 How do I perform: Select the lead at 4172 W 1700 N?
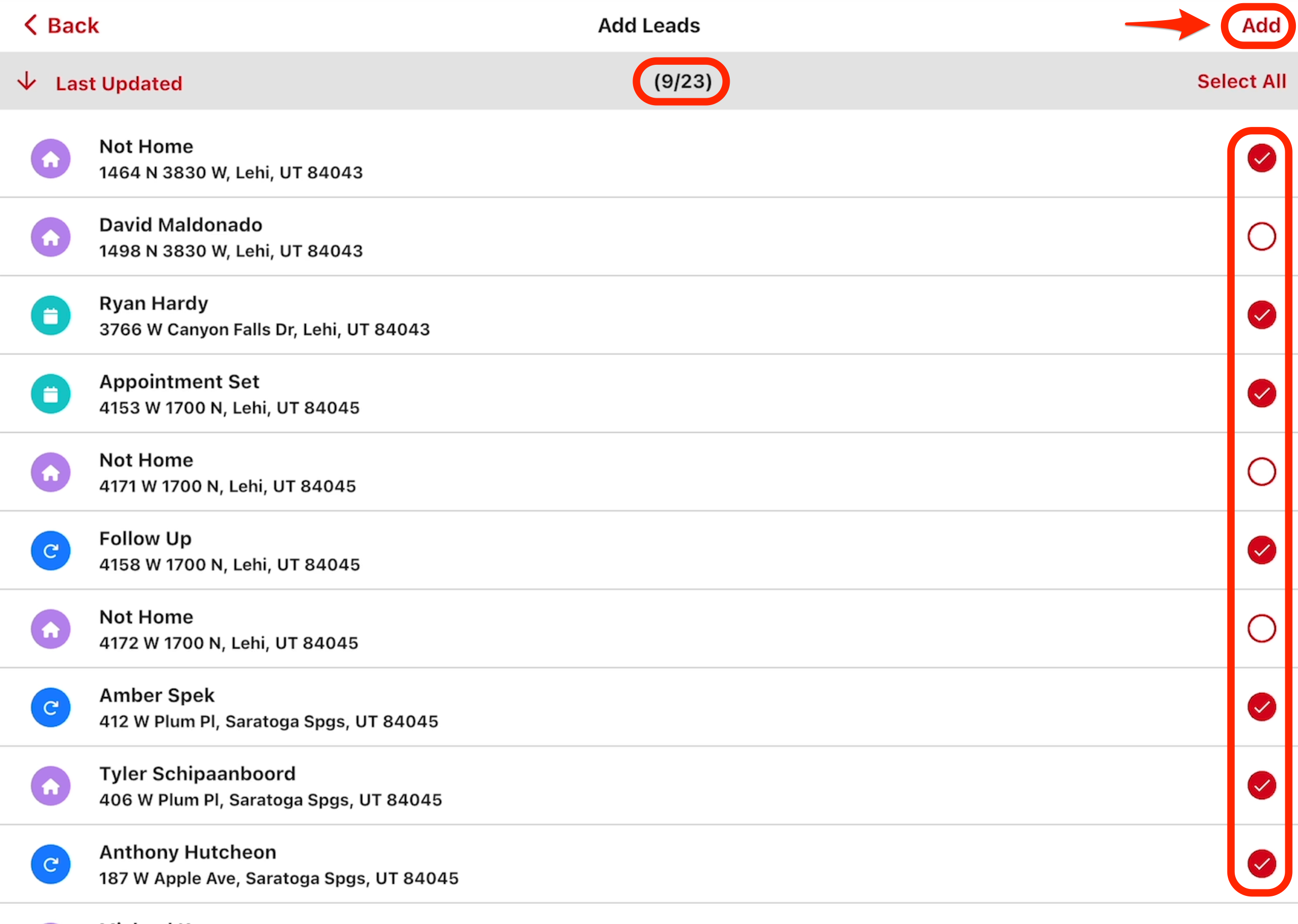tap(1261, 629)
